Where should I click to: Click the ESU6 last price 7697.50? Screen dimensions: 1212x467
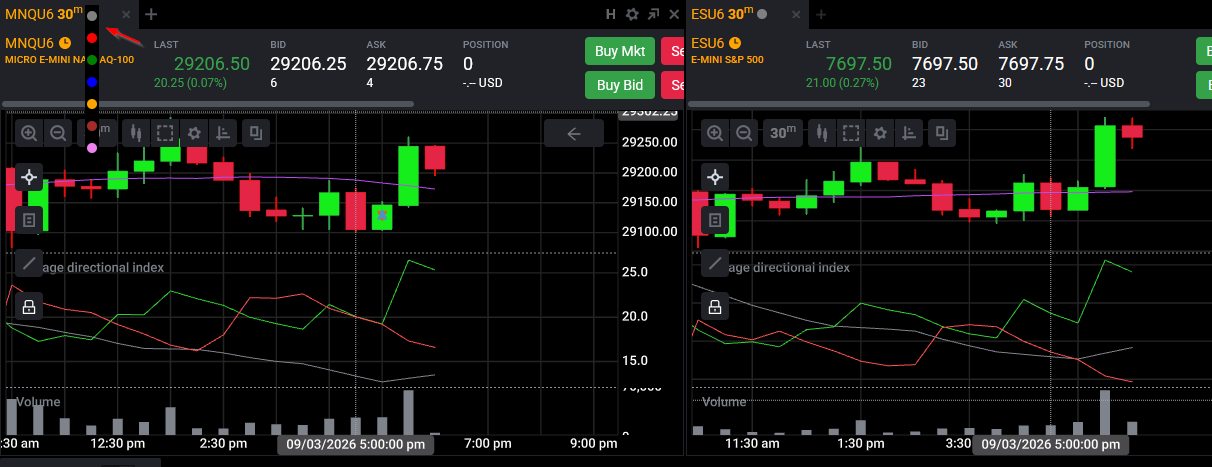tap(859, 63)
